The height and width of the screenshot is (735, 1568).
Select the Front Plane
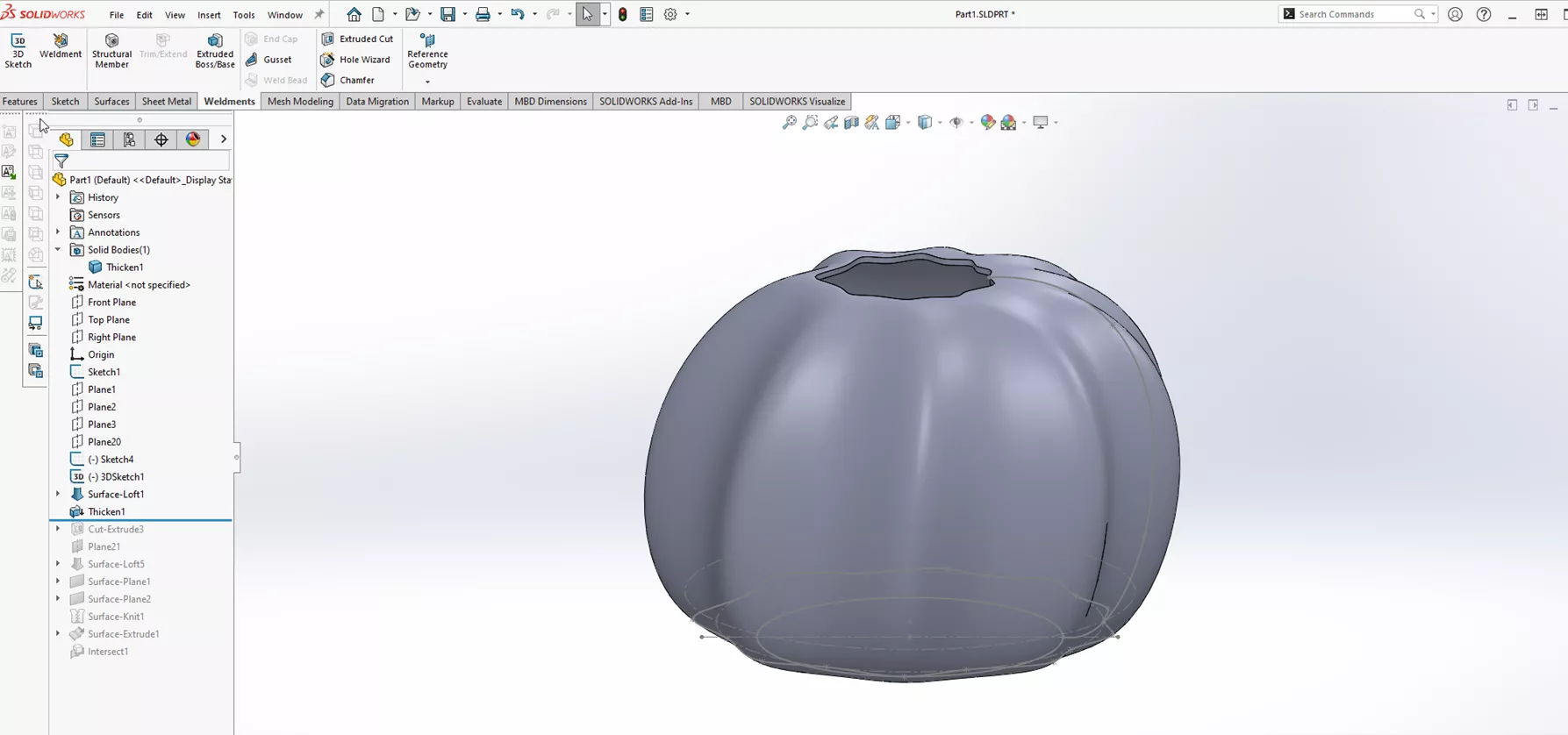point(111,303)
